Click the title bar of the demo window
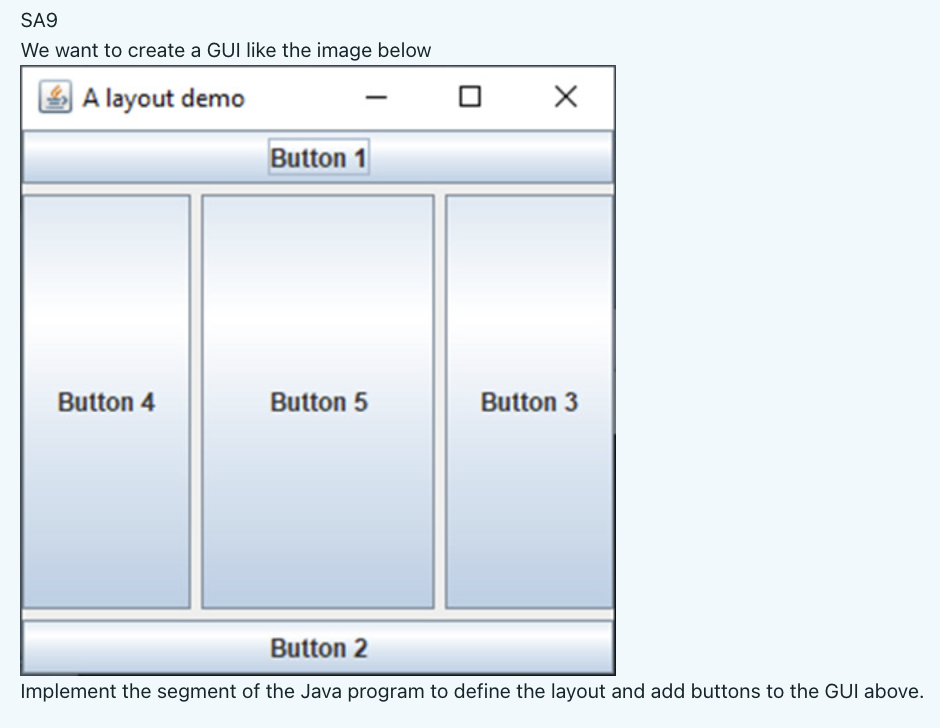The image size is (940, 728). [300, 97]
